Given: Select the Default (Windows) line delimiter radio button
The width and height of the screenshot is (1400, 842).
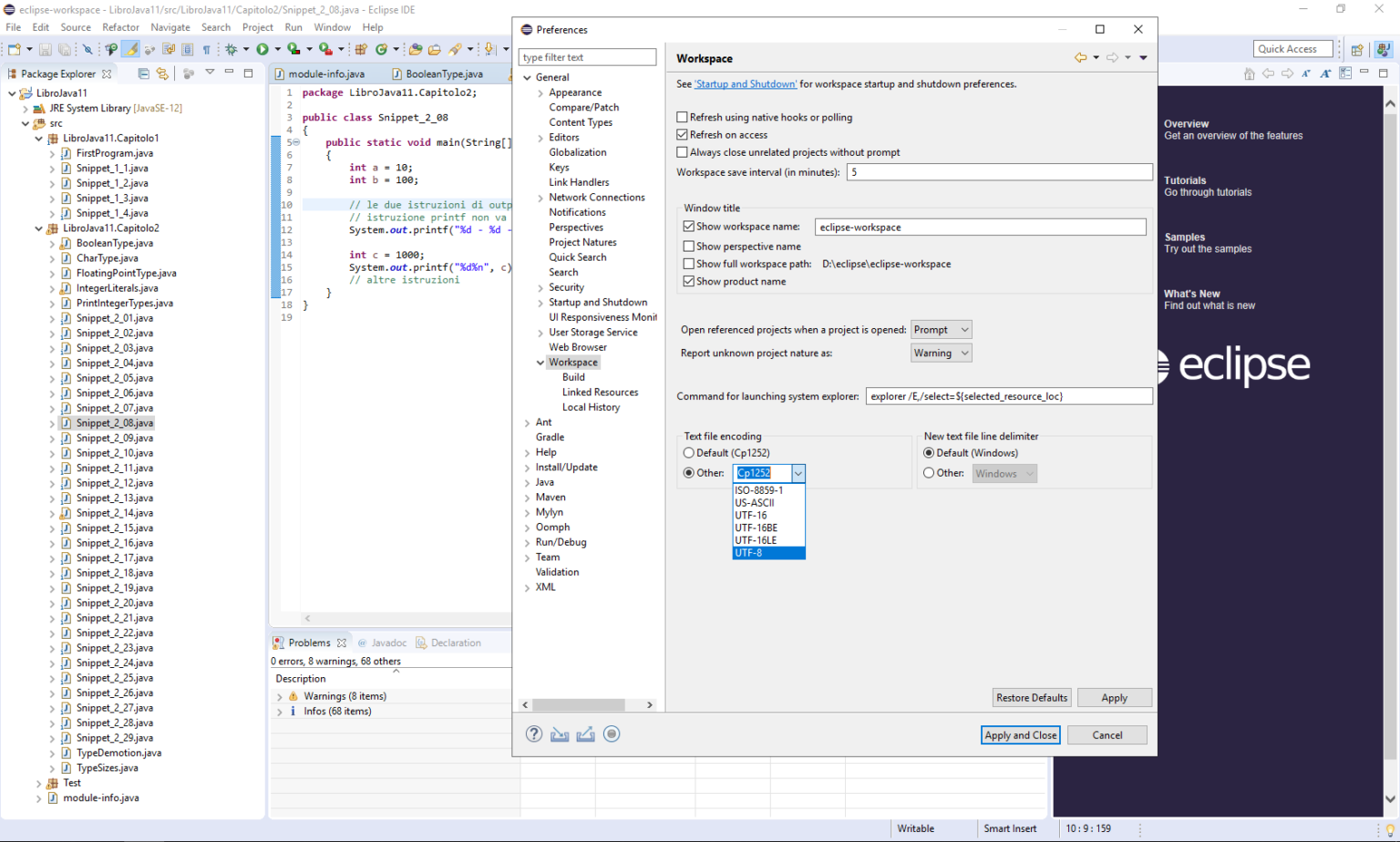Looking at the screenshot, I should [929, 453].
